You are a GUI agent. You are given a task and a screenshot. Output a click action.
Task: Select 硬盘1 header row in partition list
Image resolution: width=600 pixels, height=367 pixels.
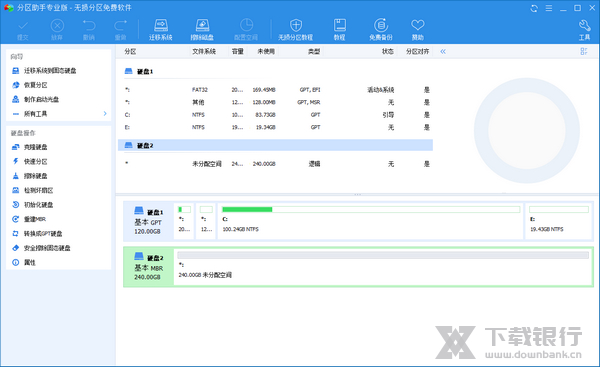point(275,71)
